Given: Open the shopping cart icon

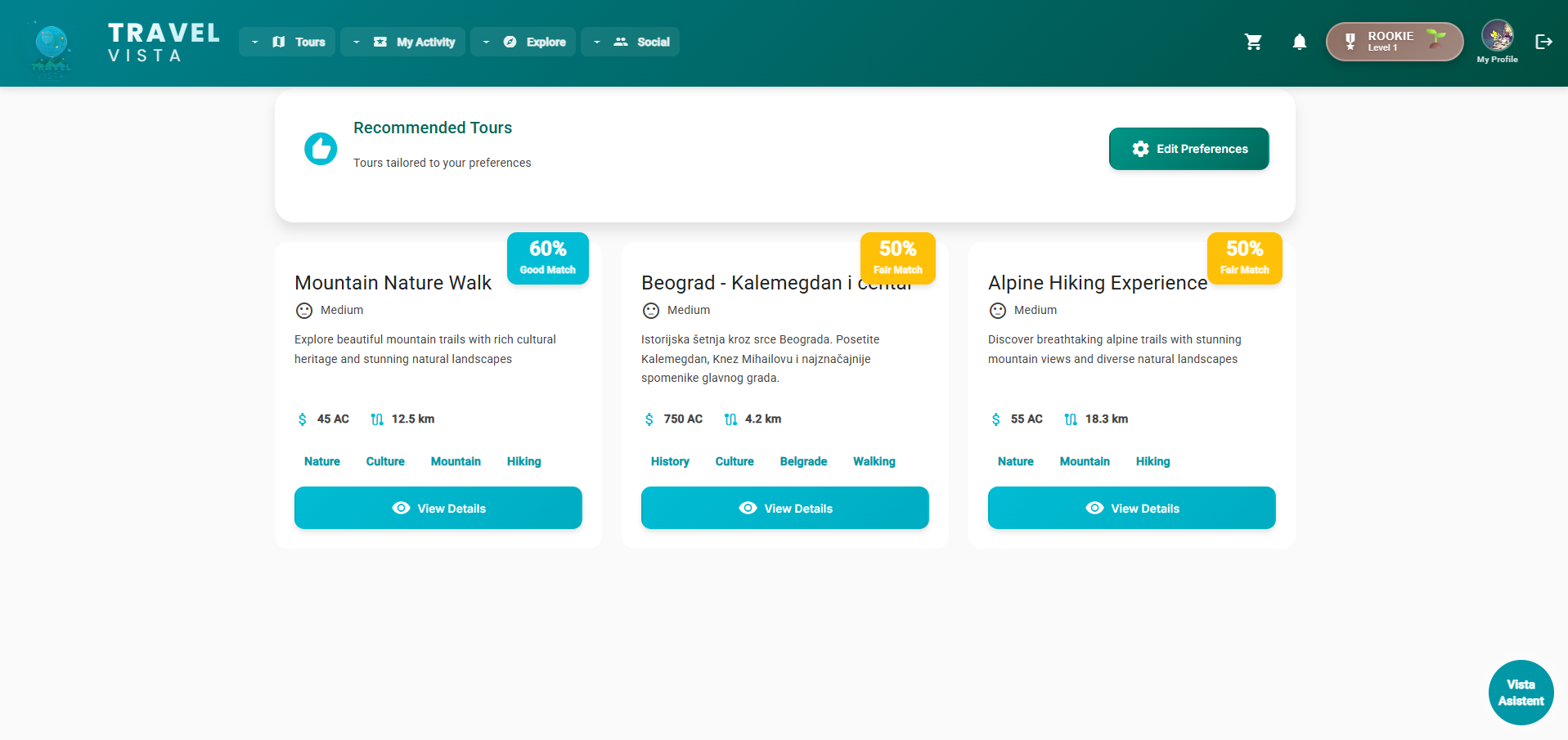Looking at the screenshot, I should tap(1252, 42).
